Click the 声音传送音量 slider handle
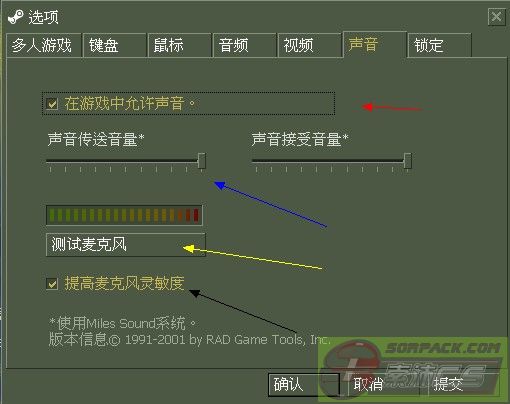 click(x=202, y=161)
